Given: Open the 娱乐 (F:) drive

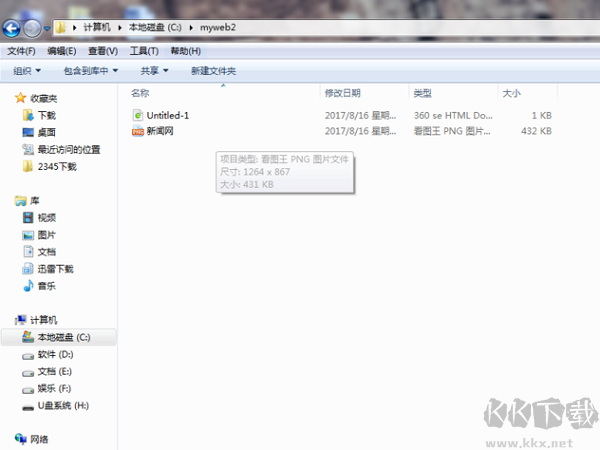Looking at the screenshot, I should (x=54, y=388).
